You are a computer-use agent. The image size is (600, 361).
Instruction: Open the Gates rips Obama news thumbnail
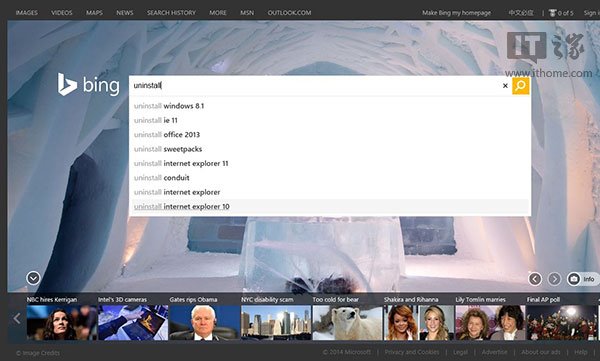204,319
